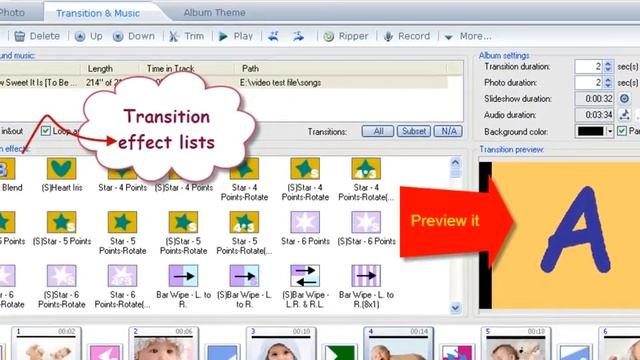Image resolution: width=640 pixels, height=360 pixels.
Task: Choose Star - 5 Points-Rotate(... 4:3 transition
Action: pos(244,233)
